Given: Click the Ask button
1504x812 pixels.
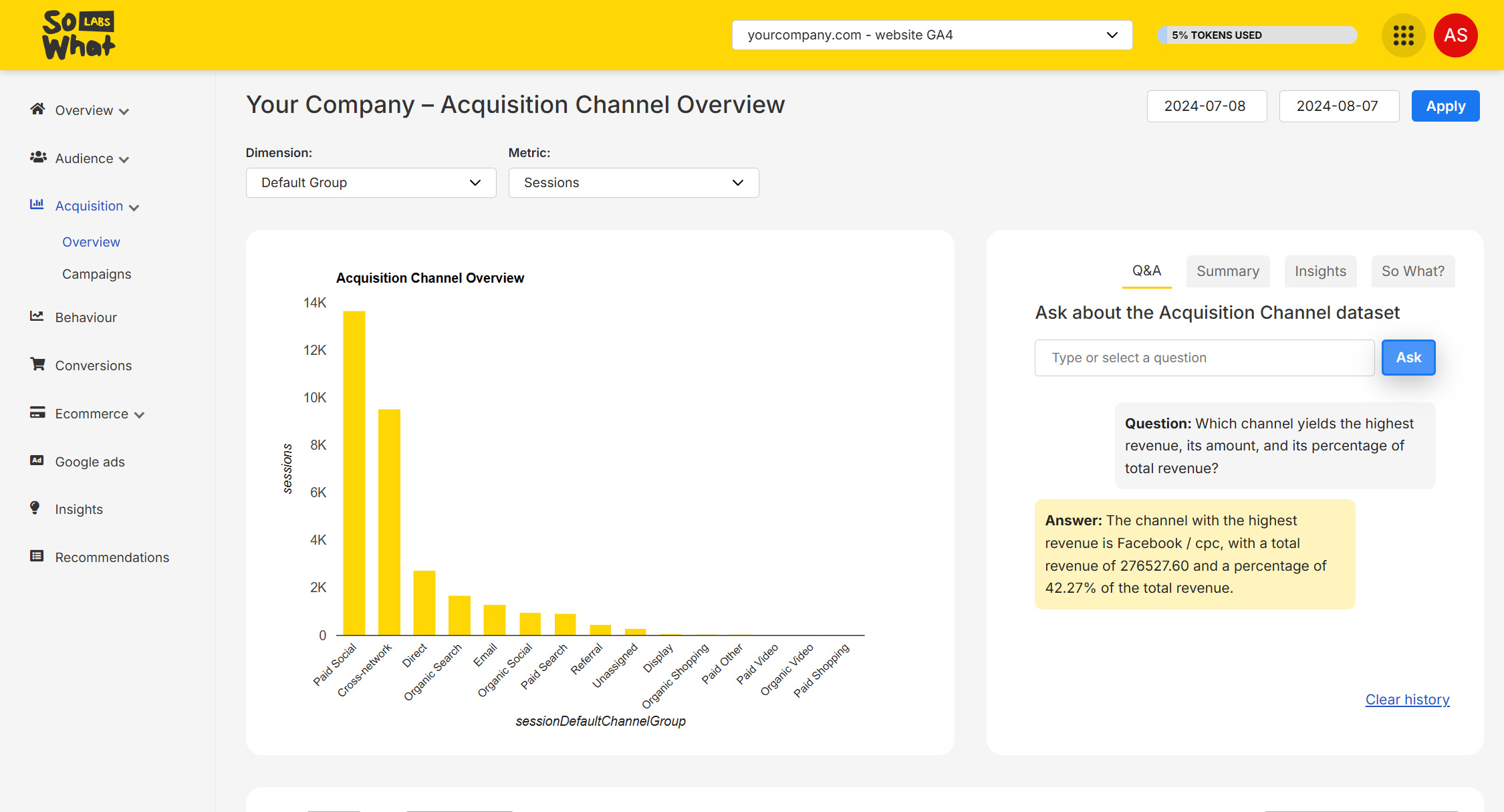Looking at the screenshot, I should pyautogui.click(x=1408, y=358).
